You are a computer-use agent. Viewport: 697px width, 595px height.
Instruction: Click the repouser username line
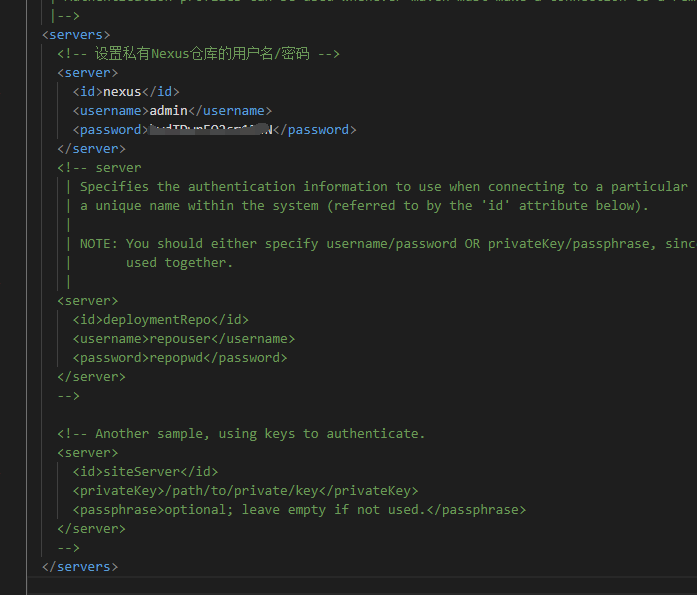tap(184, 339)
